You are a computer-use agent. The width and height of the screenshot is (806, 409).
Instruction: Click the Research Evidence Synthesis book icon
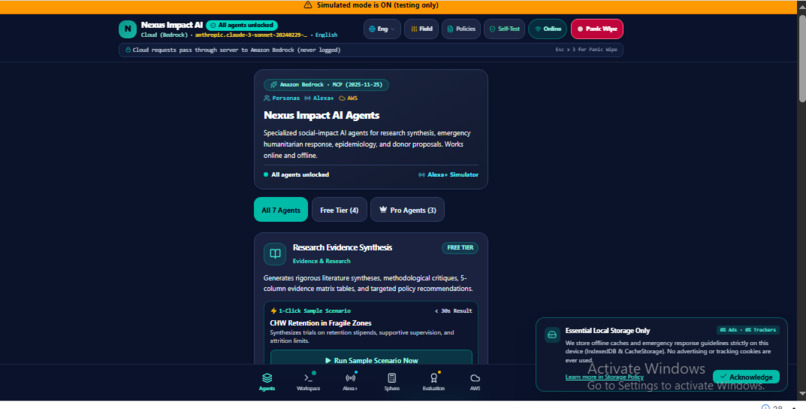click(x=275, y=254)
